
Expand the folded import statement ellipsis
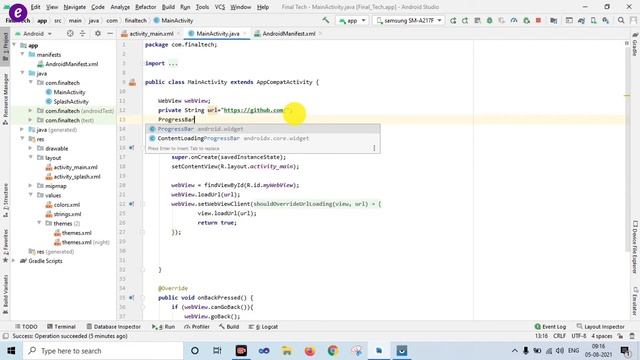click(x=173, y=63)
